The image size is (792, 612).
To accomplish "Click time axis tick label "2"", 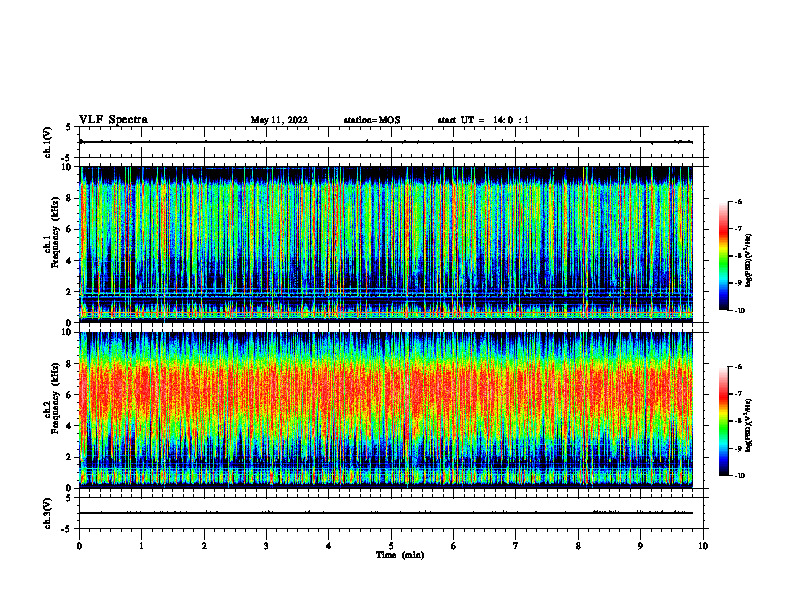I will [204, 546].
